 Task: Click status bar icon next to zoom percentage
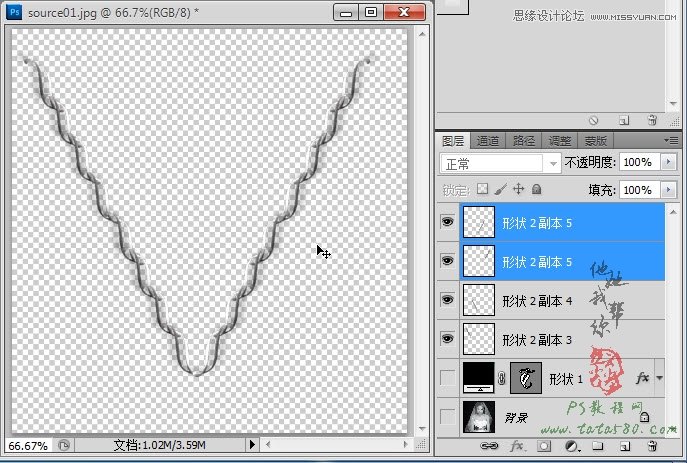click(64, 445)
